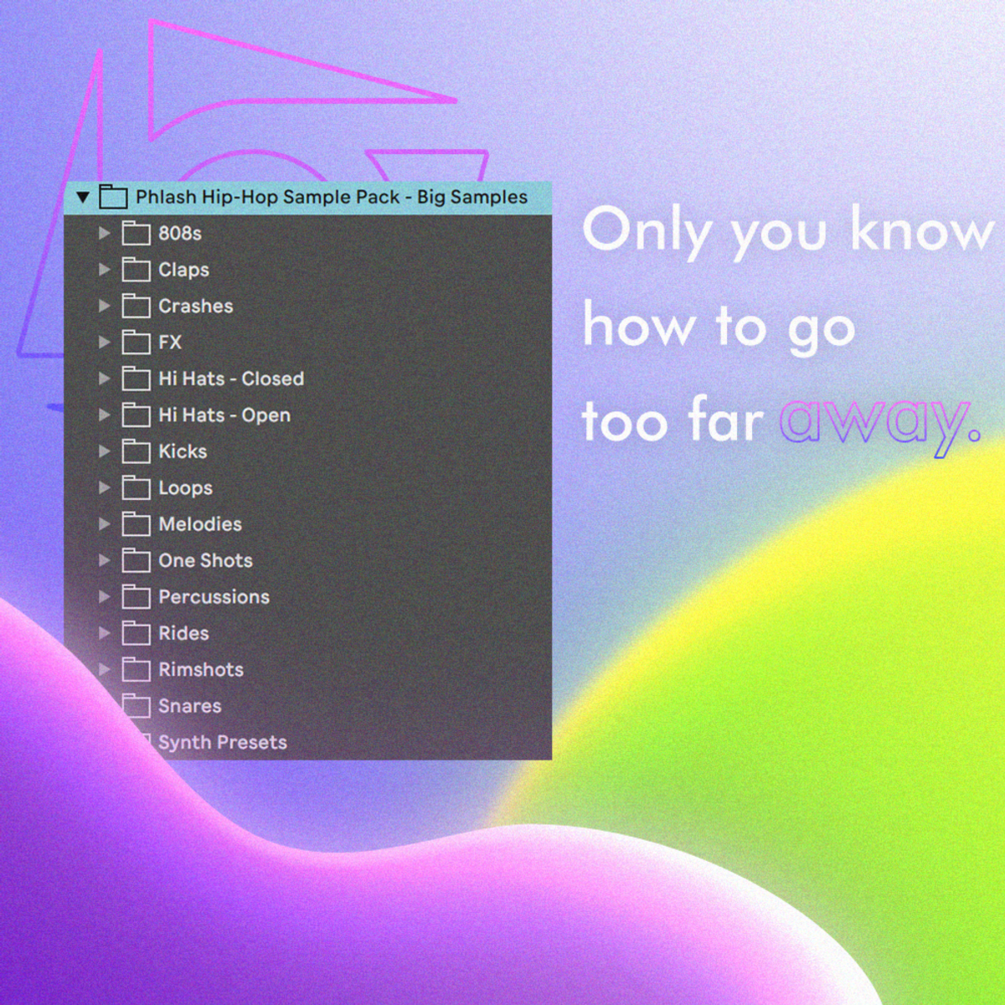Click the Hi Hats - Open folder icon
Image resolution: width=1005 pixels, height=1005 pixels.
tap(136, 415)
